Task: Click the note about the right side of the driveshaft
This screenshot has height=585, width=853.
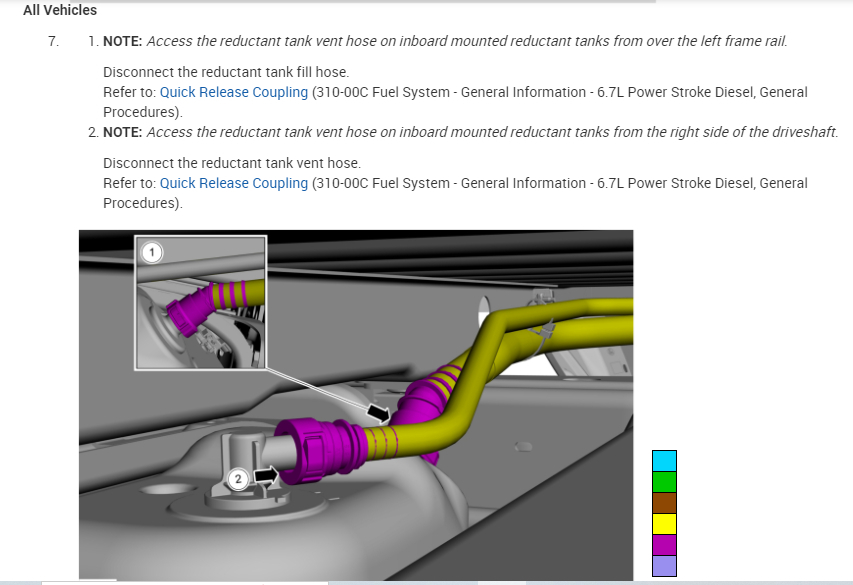Action: click(x=471, y=132)
